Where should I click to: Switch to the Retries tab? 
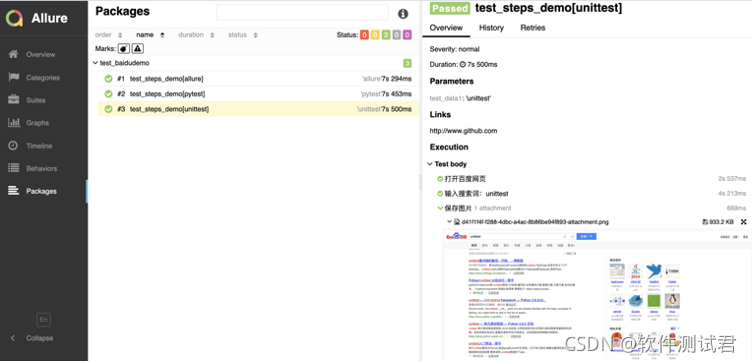[x=533, y=28]
